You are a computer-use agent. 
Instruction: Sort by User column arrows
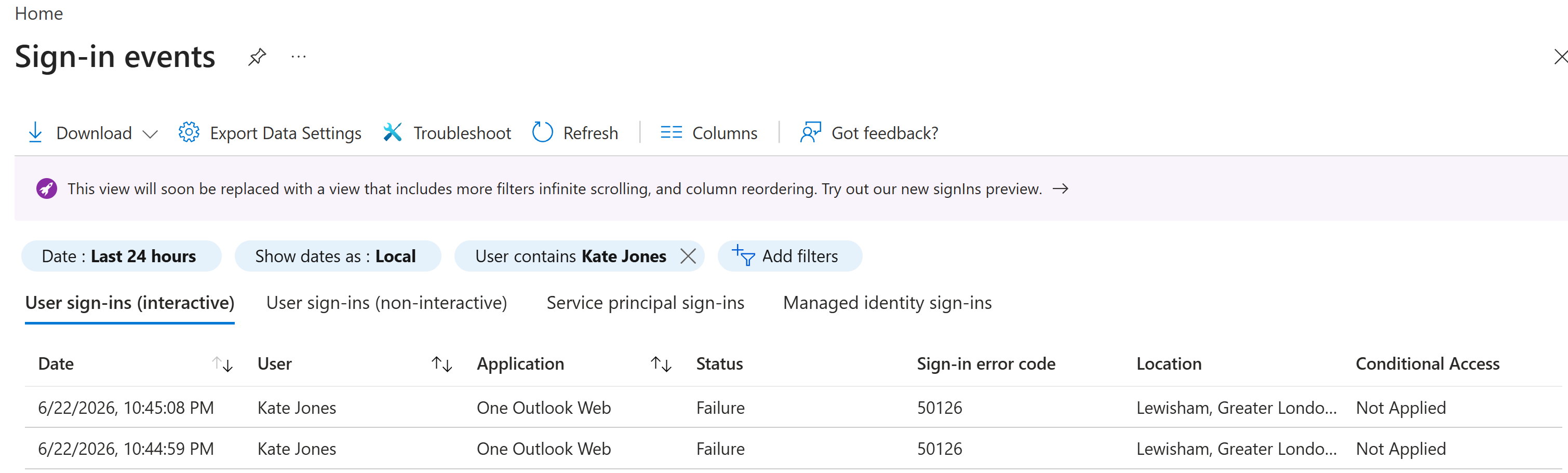pyautogui.click(x=441, y=364)
